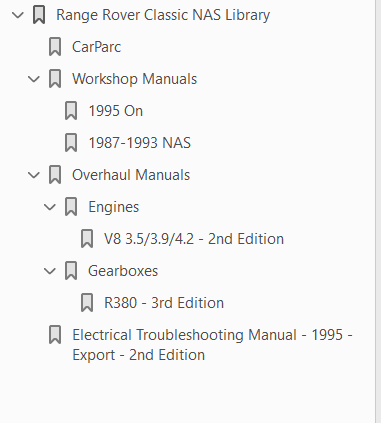
Task: Collapse the Engines subsection chevron
Action: pyautogui.click(x=50, y=207)
